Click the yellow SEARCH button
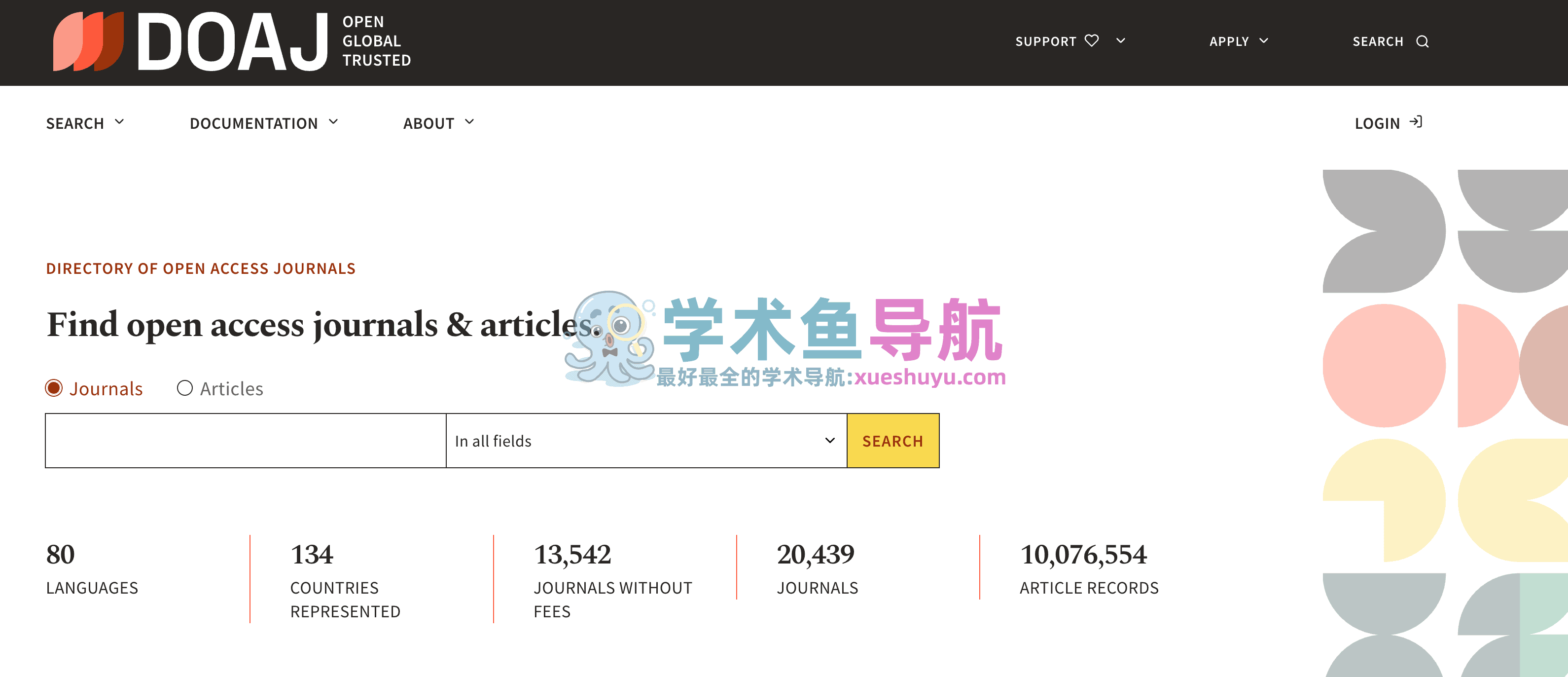This screenshot has width=1568, height=677. 892,441
